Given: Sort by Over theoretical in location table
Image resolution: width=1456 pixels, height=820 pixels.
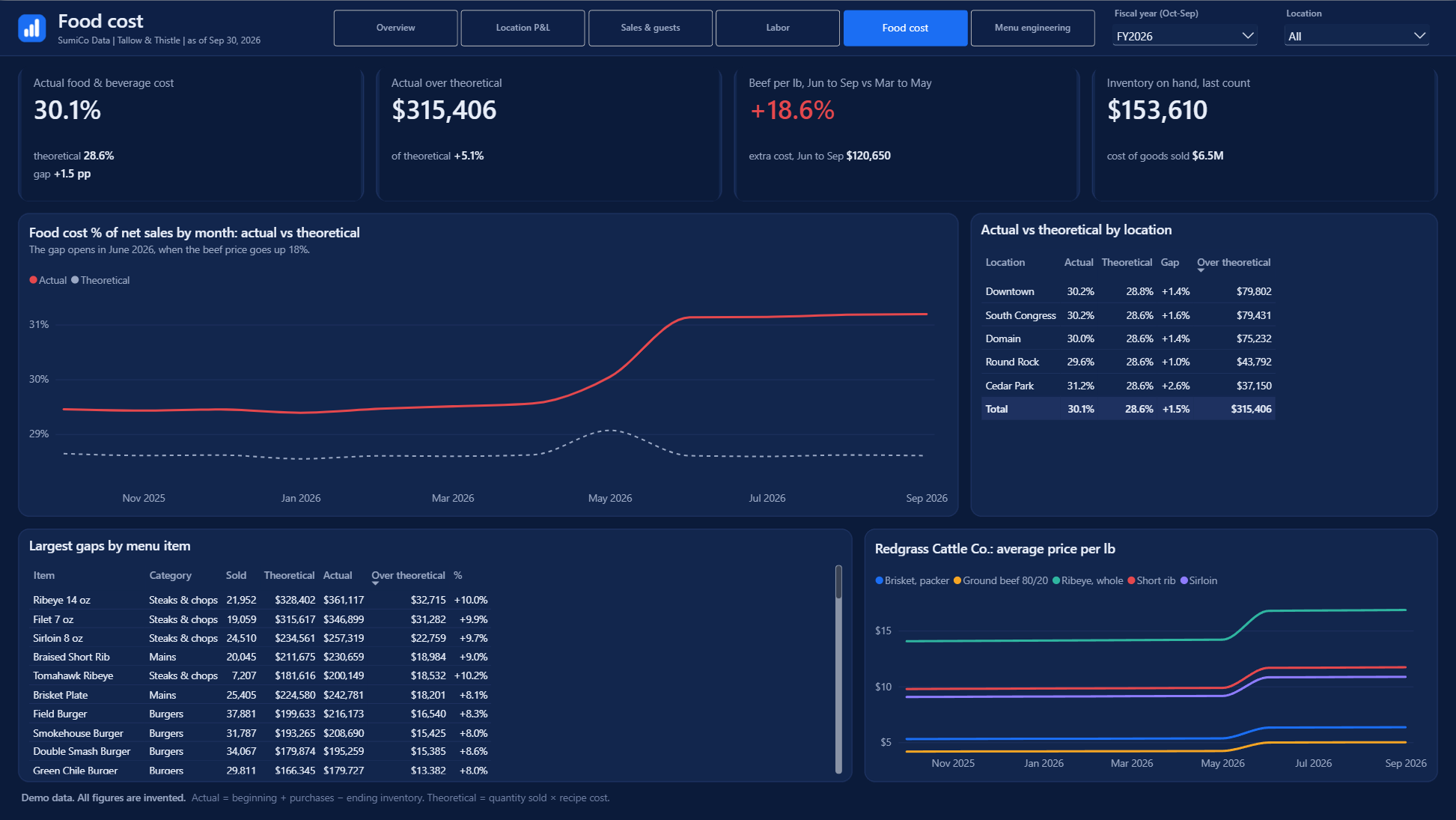Looking at the screenshot, I should pos(1233,262).
